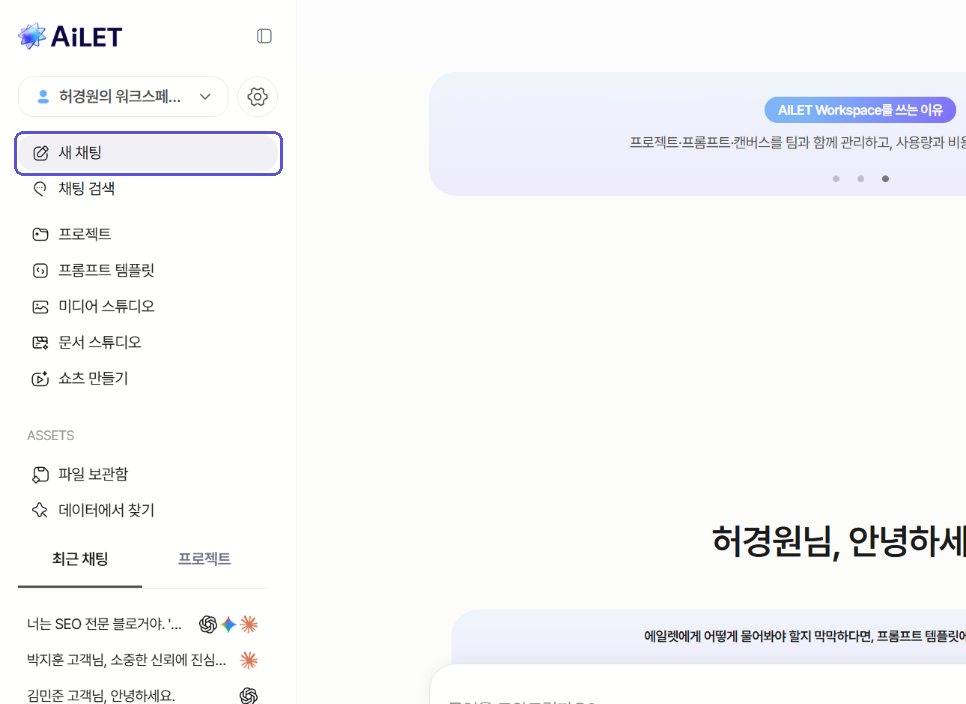This screenshot has width=966, height=704.
Task: Click the 프롬프트 템플릿 hint banner text
Action: 805,636
